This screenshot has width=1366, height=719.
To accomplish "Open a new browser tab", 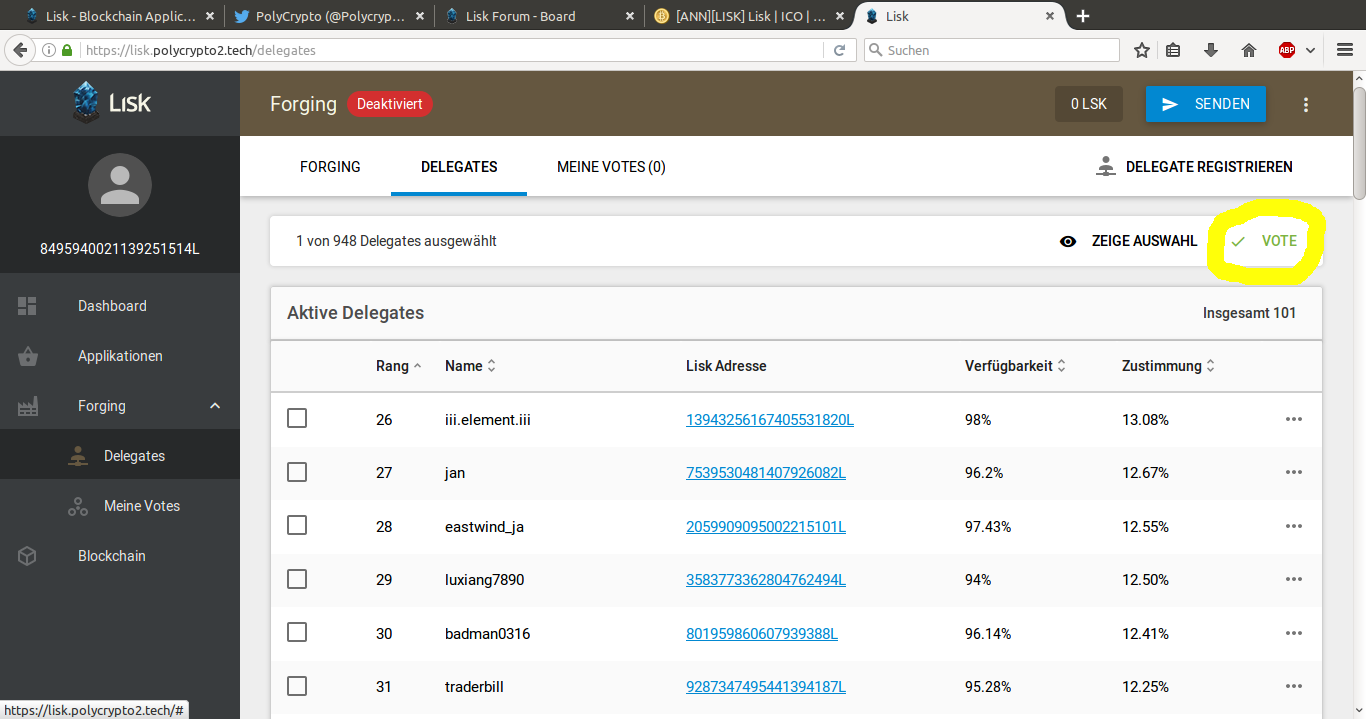I will [1083, 16].
